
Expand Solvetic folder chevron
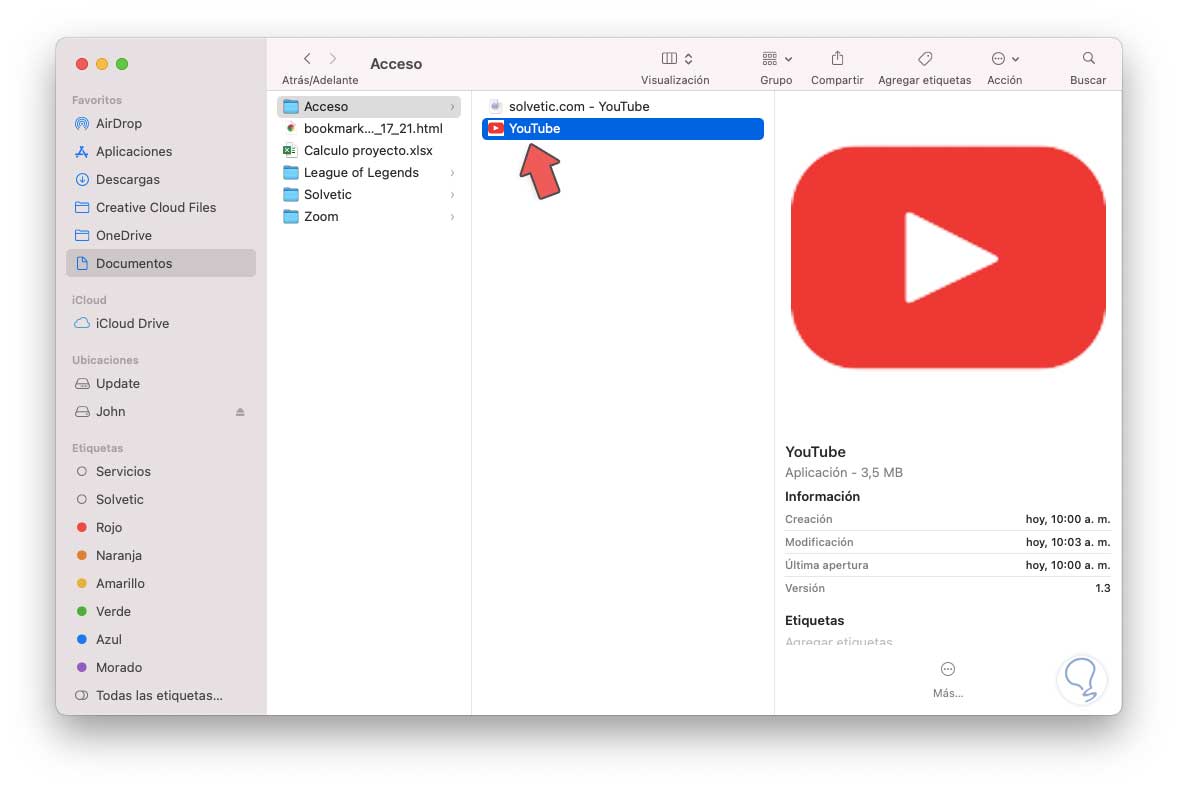click(x=452, y=195)
